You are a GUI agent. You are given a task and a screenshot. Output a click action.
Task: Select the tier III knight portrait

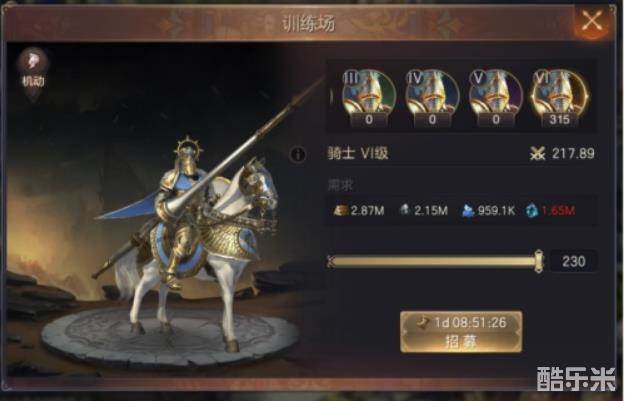point(369,98)
